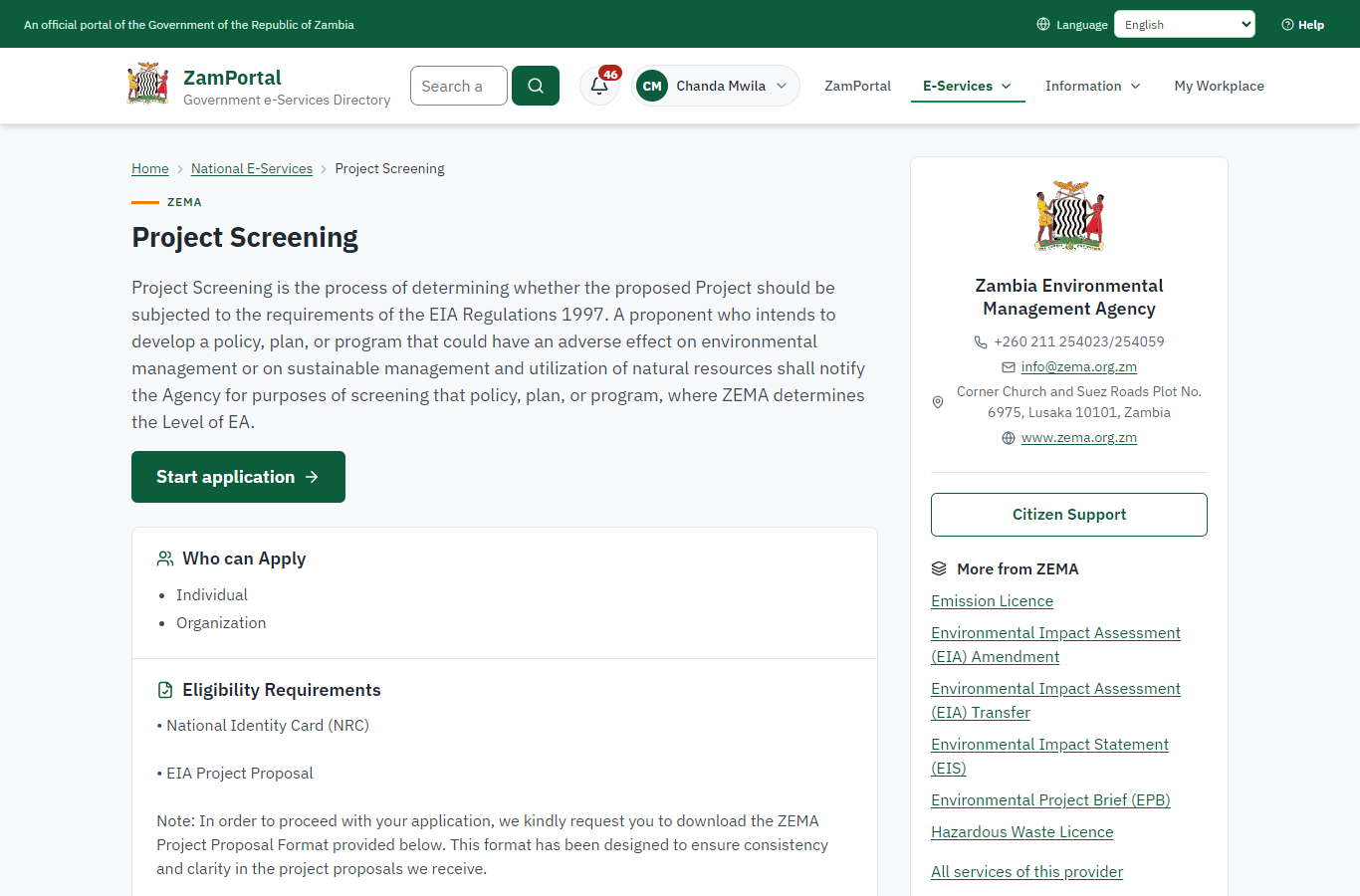Click the Start application button
This screenshot has width=1360, height=896.
tap(238, 477)
